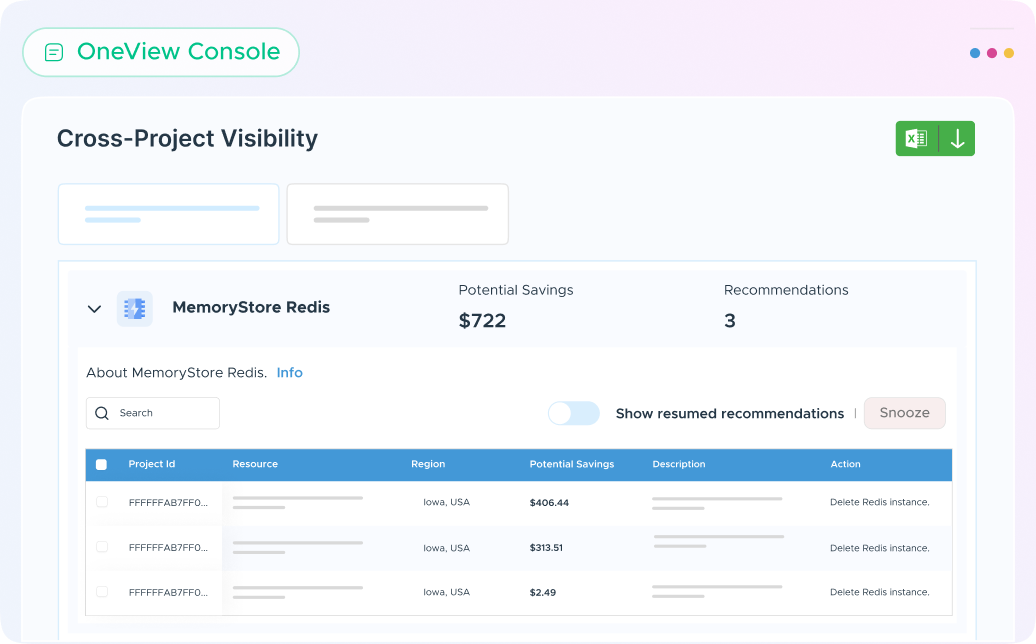Click the Excel export icon
This screenshot has width=1036, height=644.
pyautogui.click(x=916, y=139)
